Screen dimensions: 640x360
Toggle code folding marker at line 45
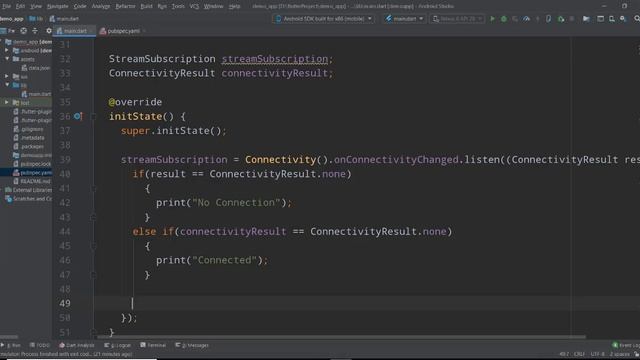tap(93, 246)
